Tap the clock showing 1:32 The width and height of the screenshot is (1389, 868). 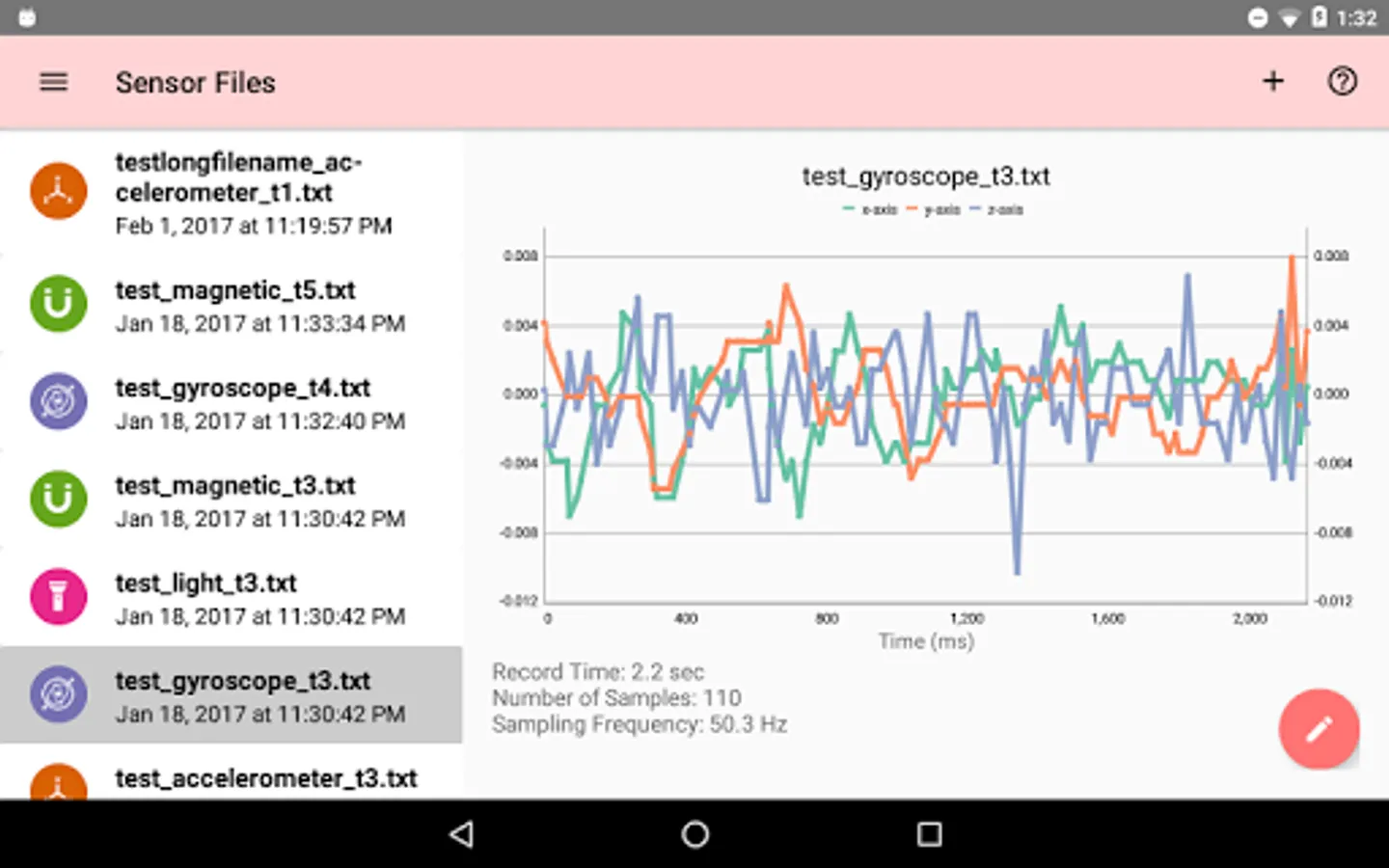[x=1357, y=18]
